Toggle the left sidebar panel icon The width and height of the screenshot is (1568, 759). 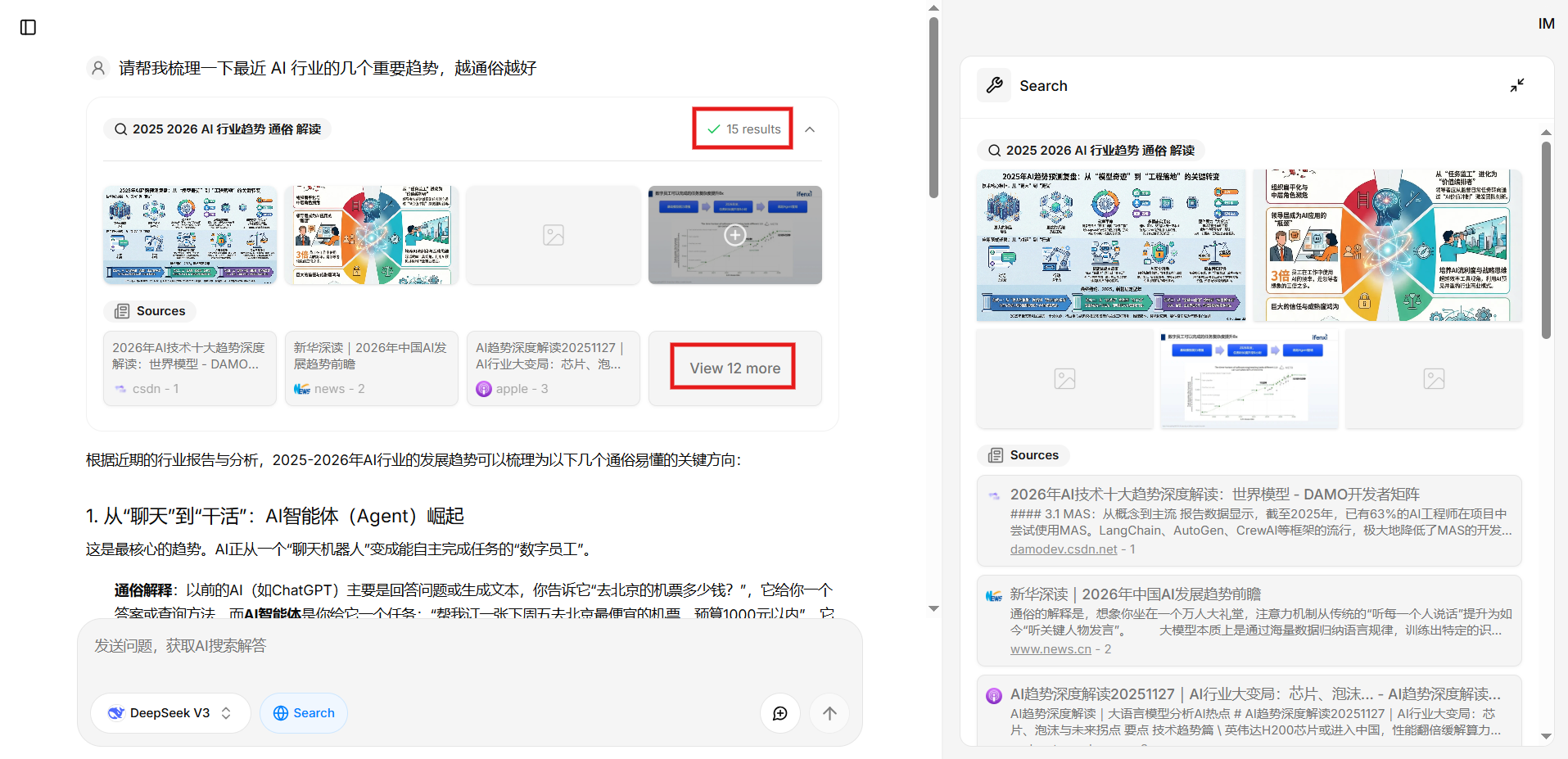pos(28,27)
